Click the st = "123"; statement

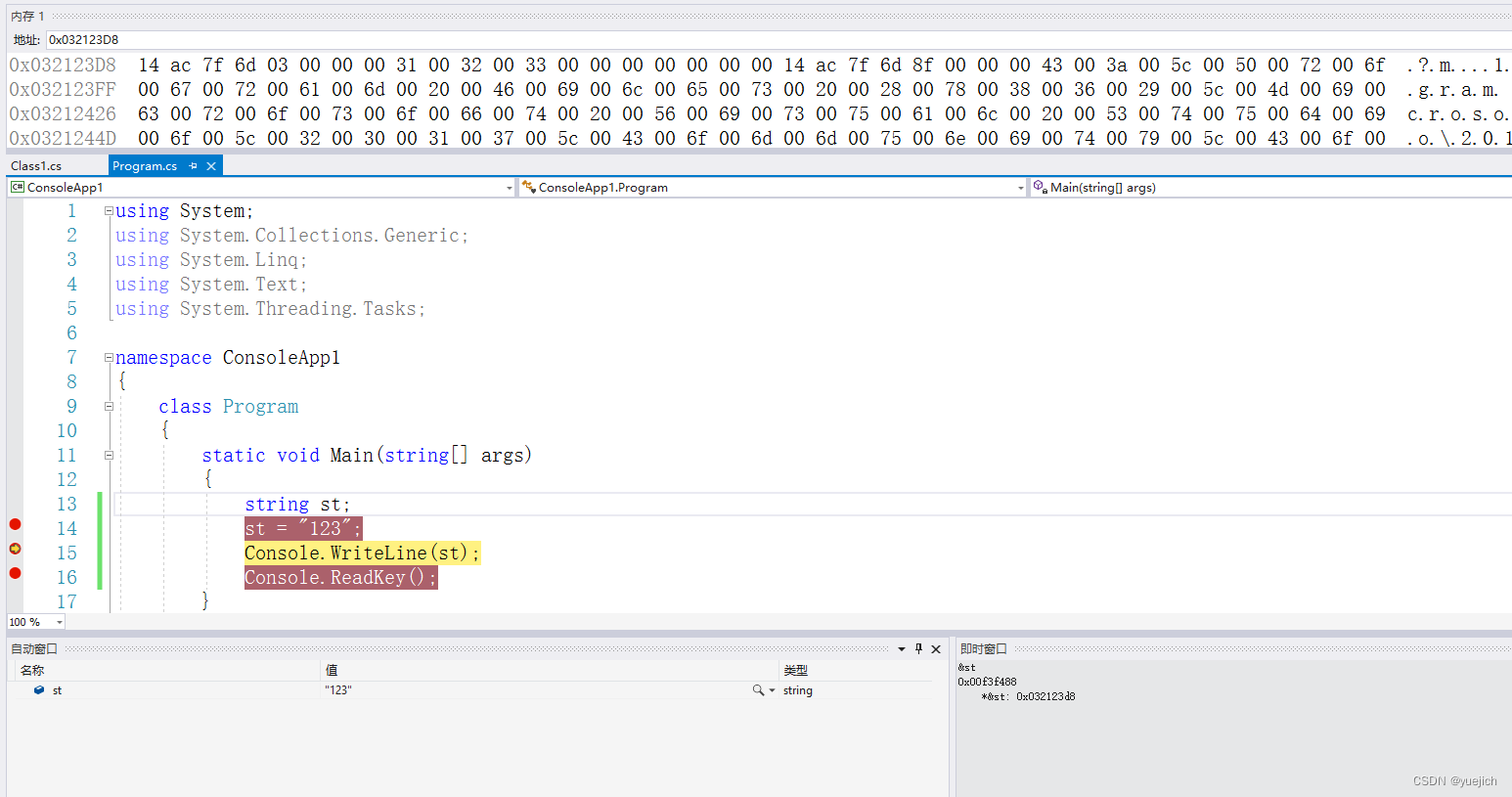point(303,529)
